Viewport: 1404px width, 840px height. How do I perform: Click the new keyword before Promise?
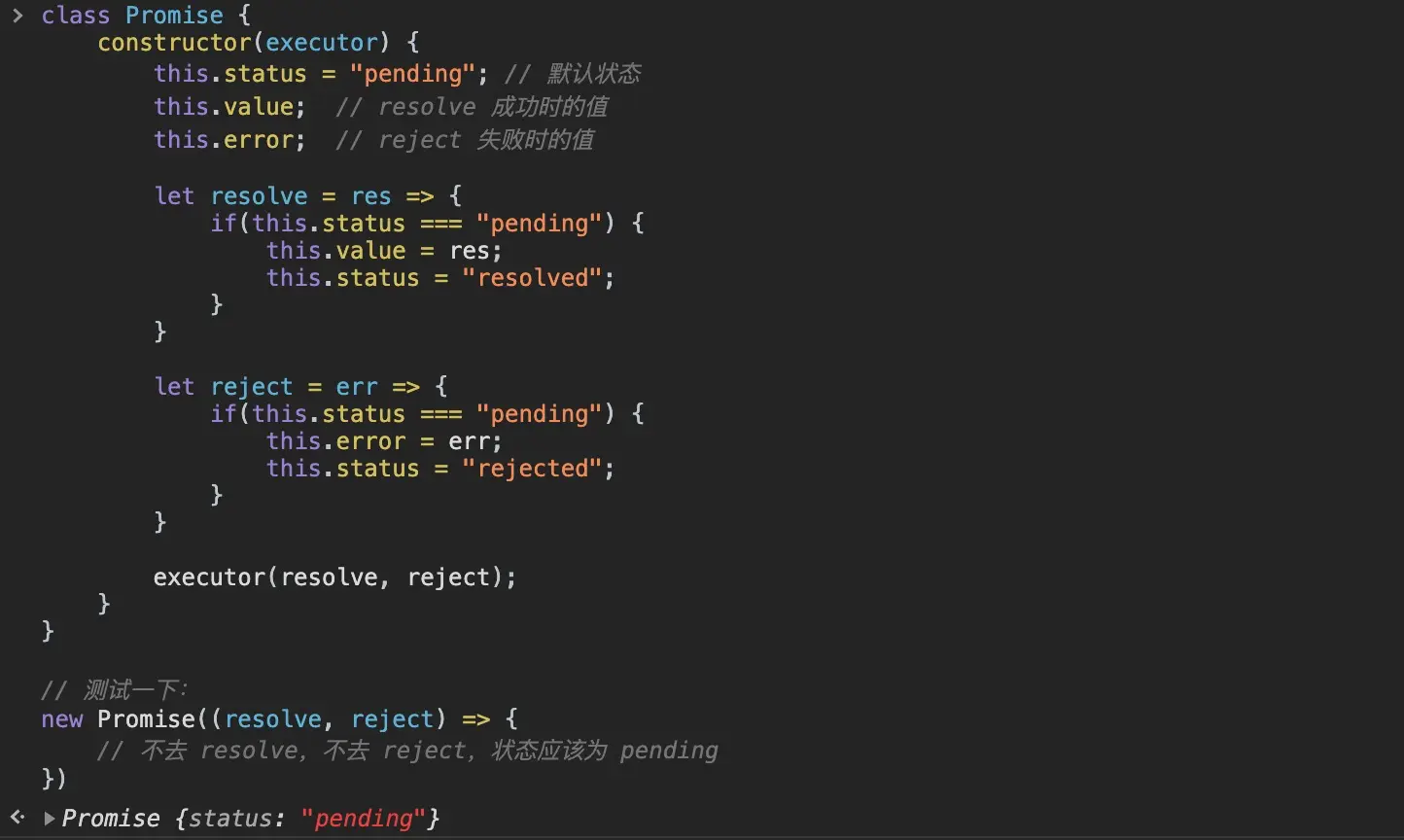(62, 719)
